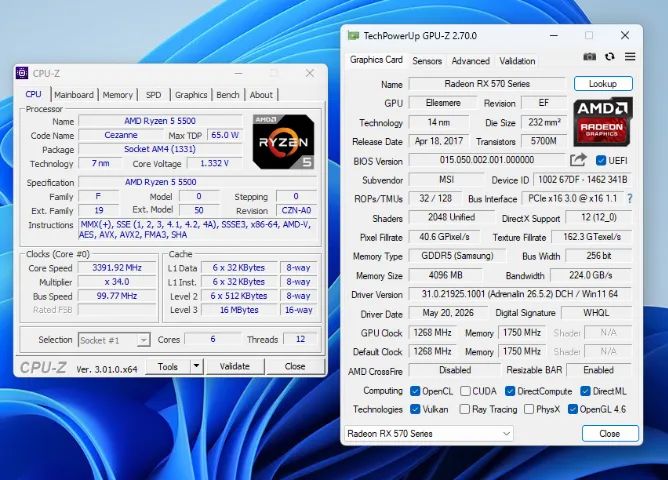Image resolution: width=668 pixels, height=480 pixels.
Task: Click the Resizable BAR value Enabled
Action: [599, 370]
